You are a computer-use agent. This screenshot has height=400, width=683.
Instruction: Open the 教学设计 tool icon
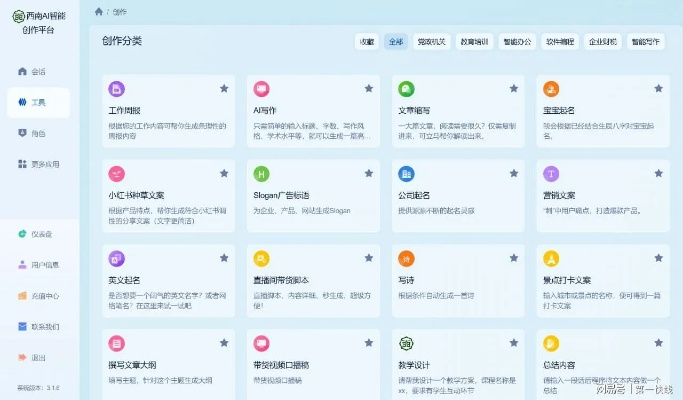click(x=406, y=343)
